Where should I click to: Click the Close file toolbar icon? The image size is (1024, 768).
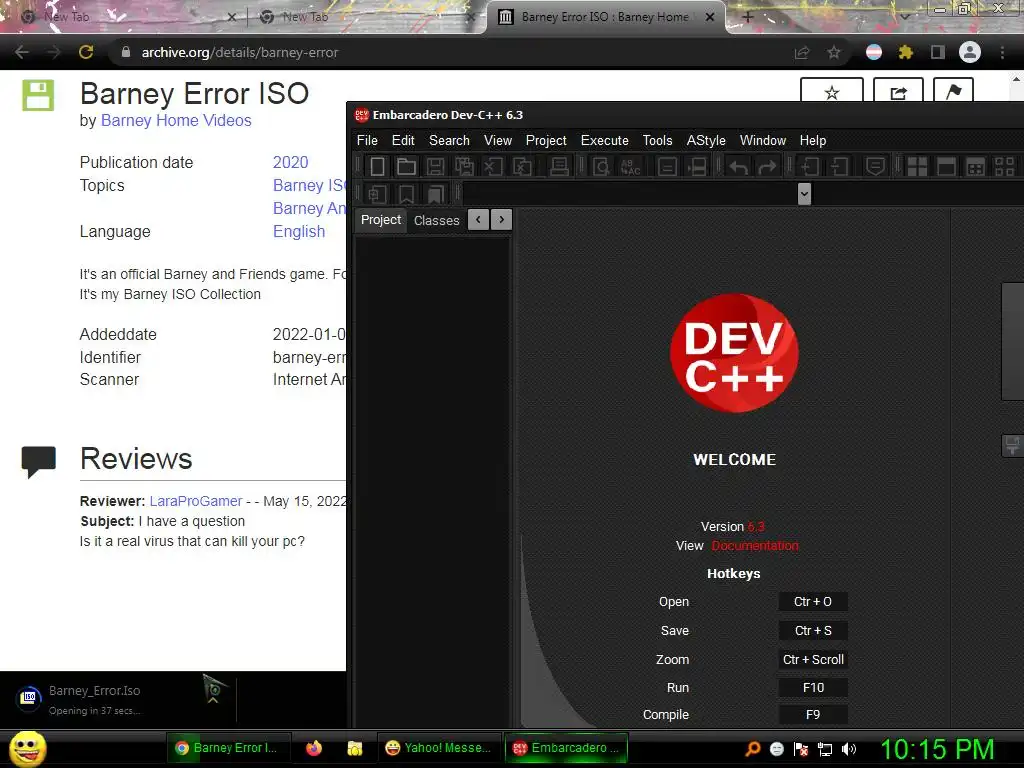click(493, 167)
